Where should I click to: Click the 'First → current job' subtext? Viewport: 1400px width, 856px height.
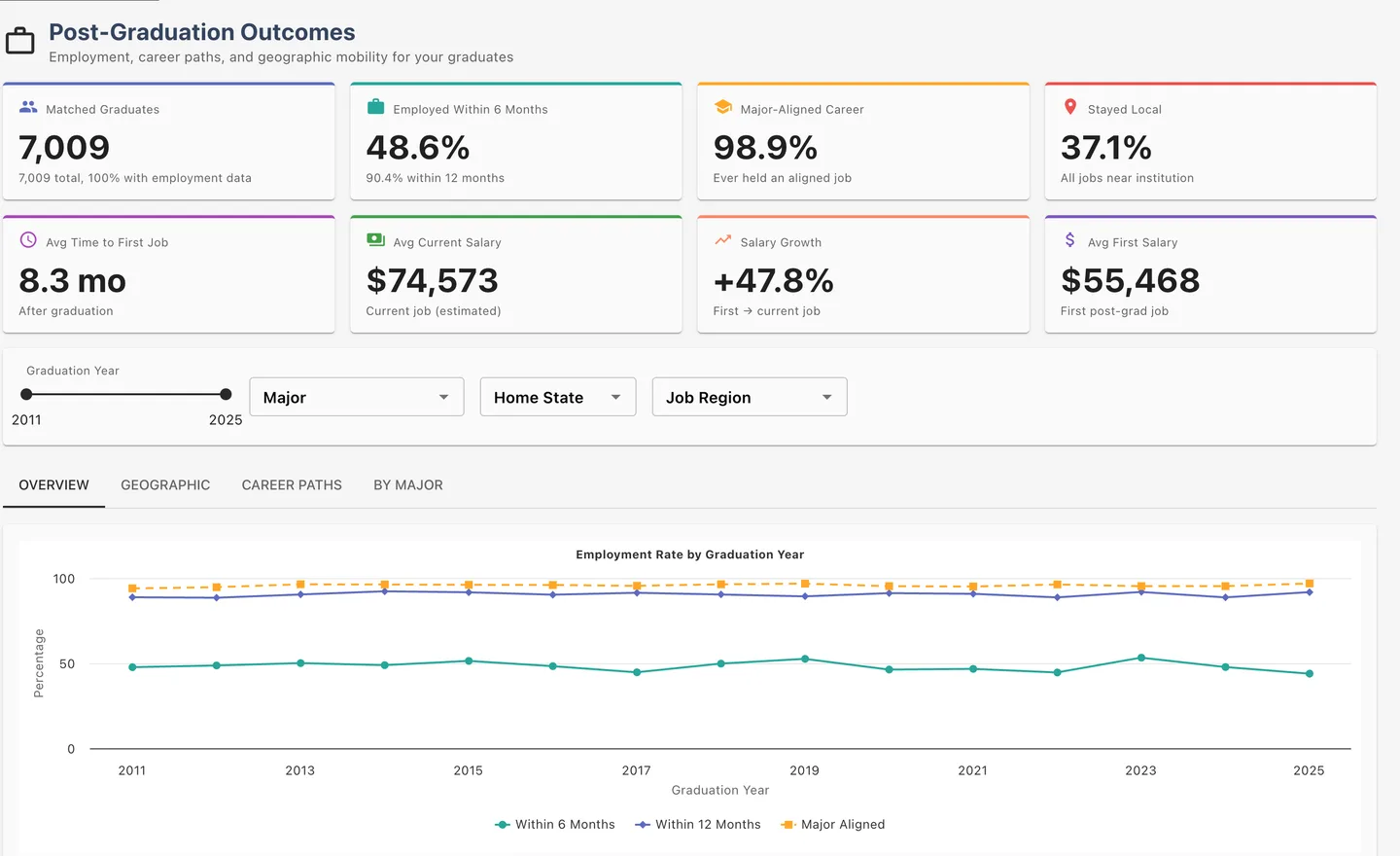click(x=767, y=311)
